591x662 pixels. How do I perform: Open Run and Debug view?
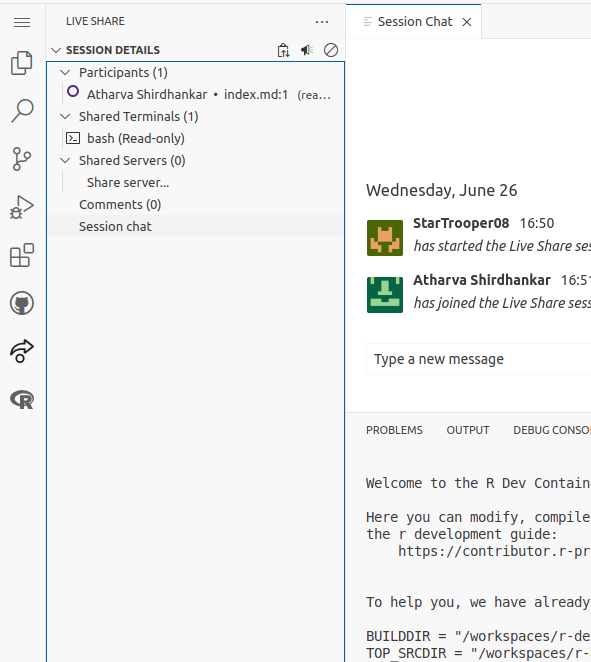(x=22, y=207)
